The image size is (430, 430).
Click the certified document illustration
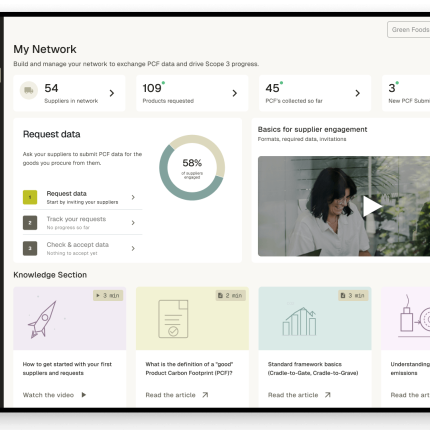[x=173, y=319]
